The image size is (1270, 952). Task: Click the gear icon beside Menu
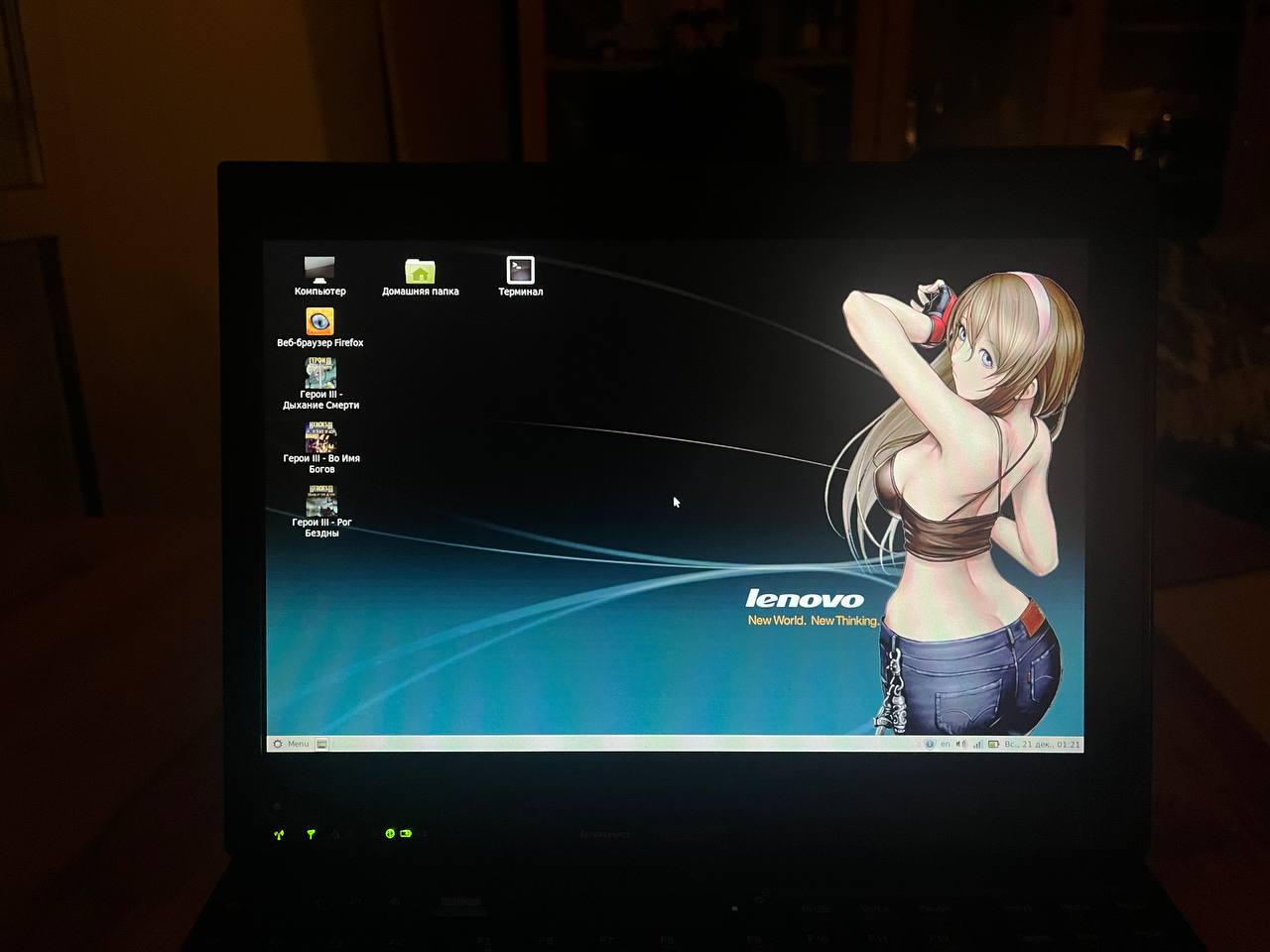278,744
